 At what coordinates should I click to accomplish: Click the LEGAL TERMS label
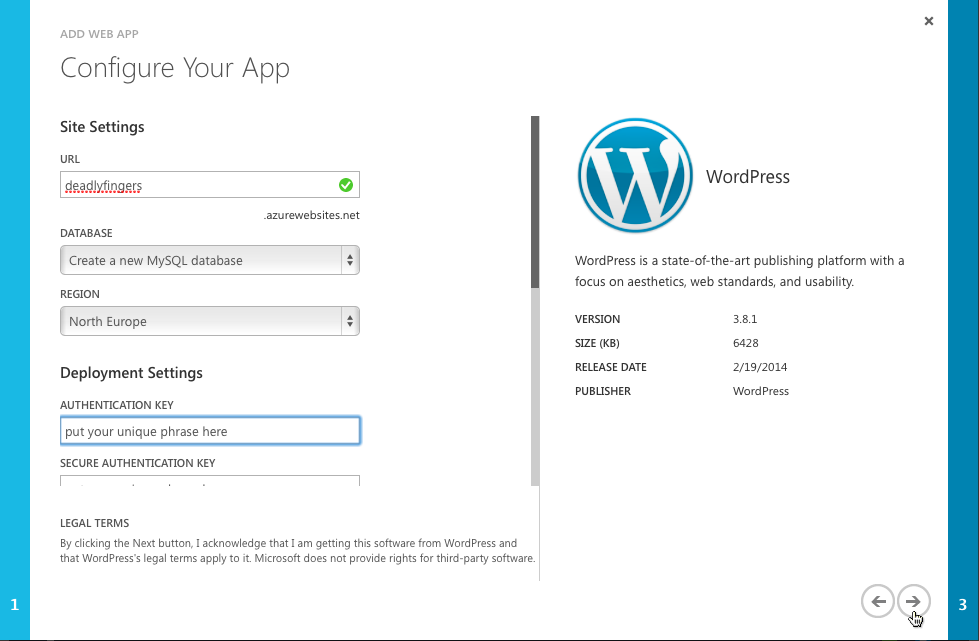[94, 523]
